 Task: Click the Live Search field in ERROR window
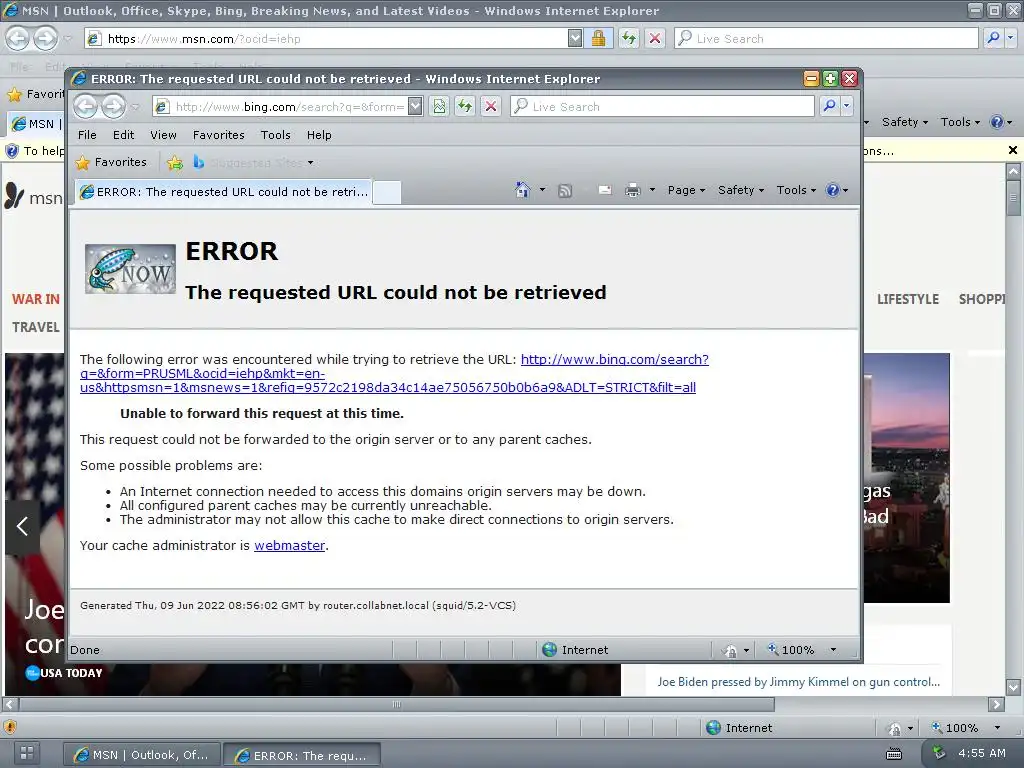(663, 106)
